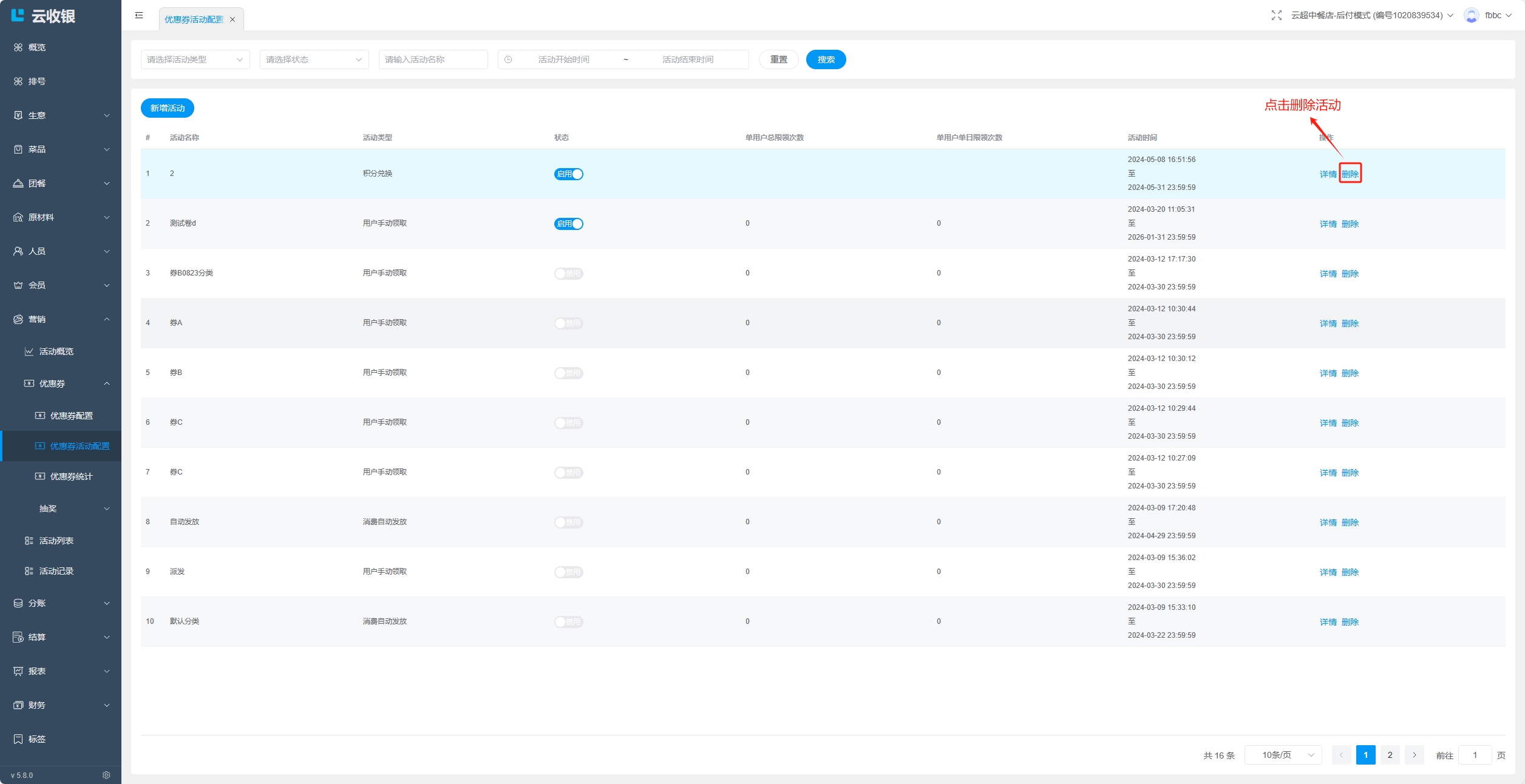Click the fullscreen icon in header
Viewport: 1525px width, 784px height.
point(1276,15)
